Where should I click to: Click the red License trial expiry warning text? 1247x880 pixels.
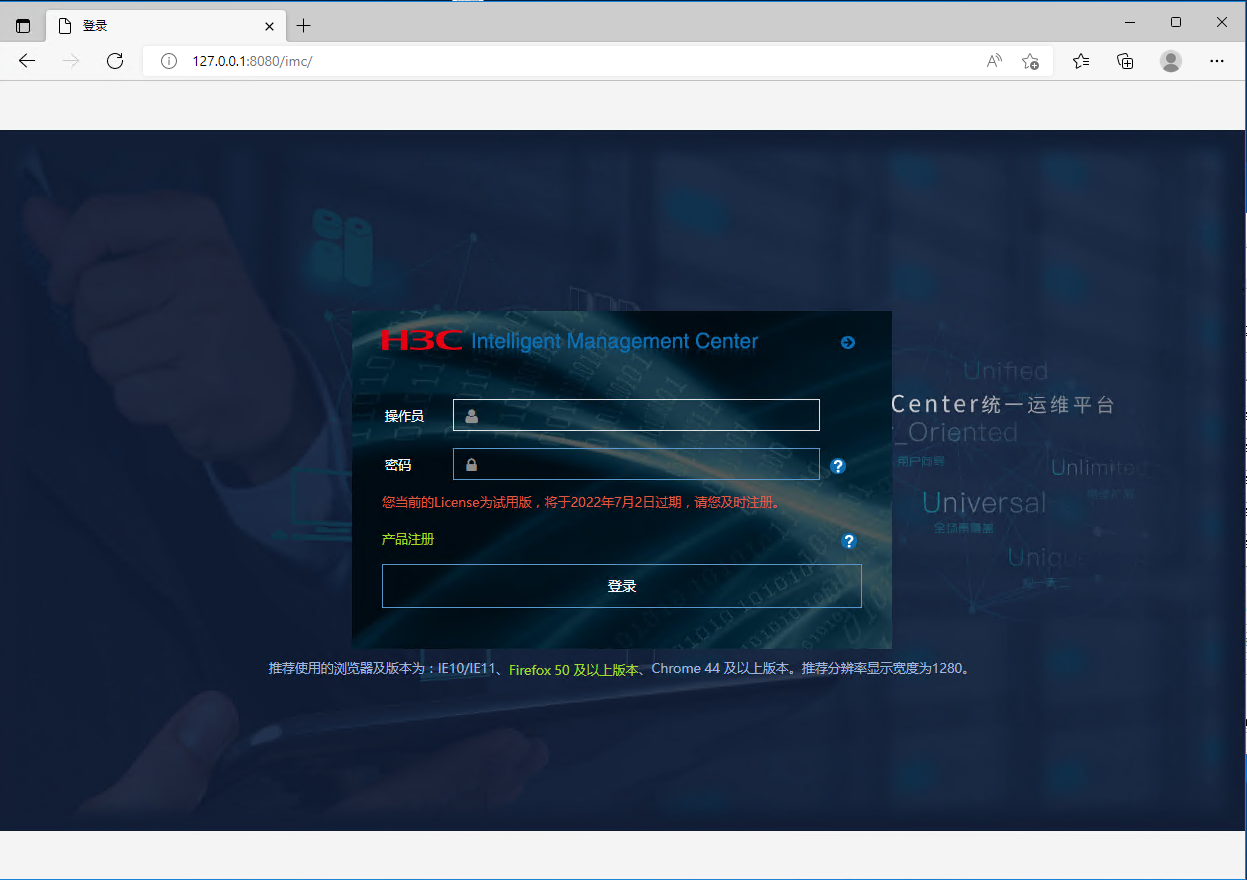(x=580, y=502)
